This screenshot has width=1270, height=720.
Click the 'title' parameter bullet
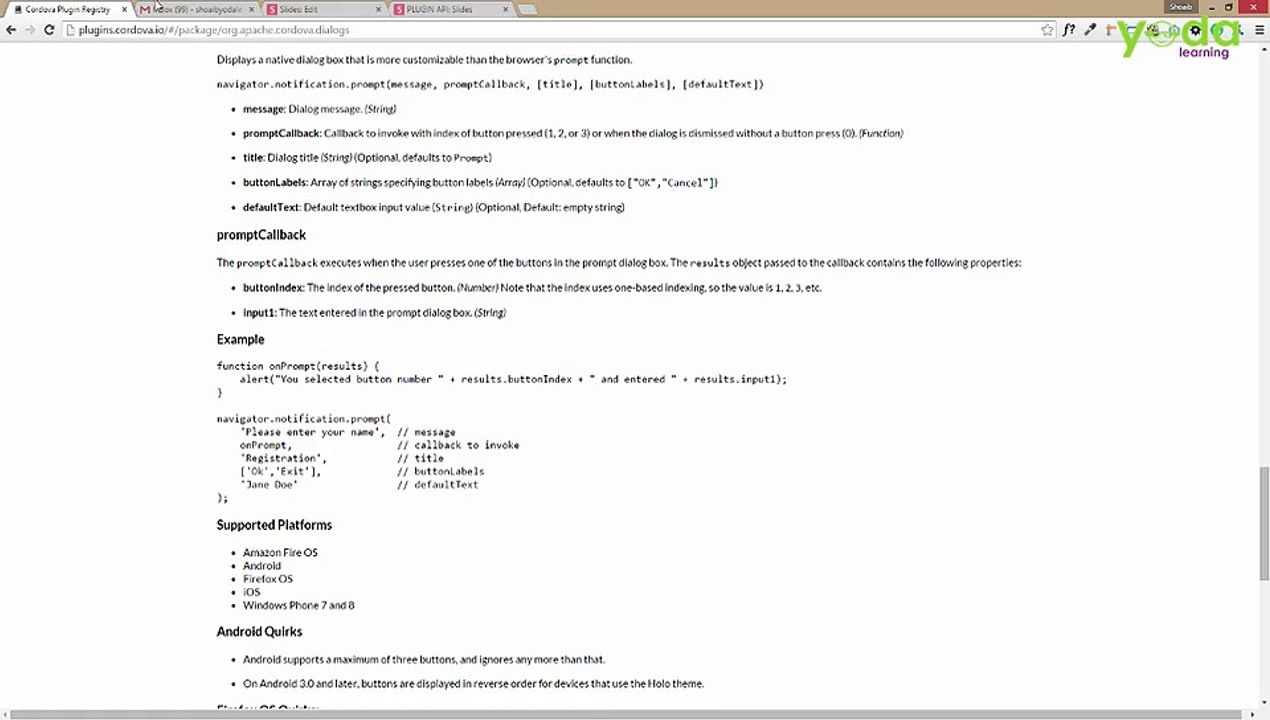(x=367, y=158)
